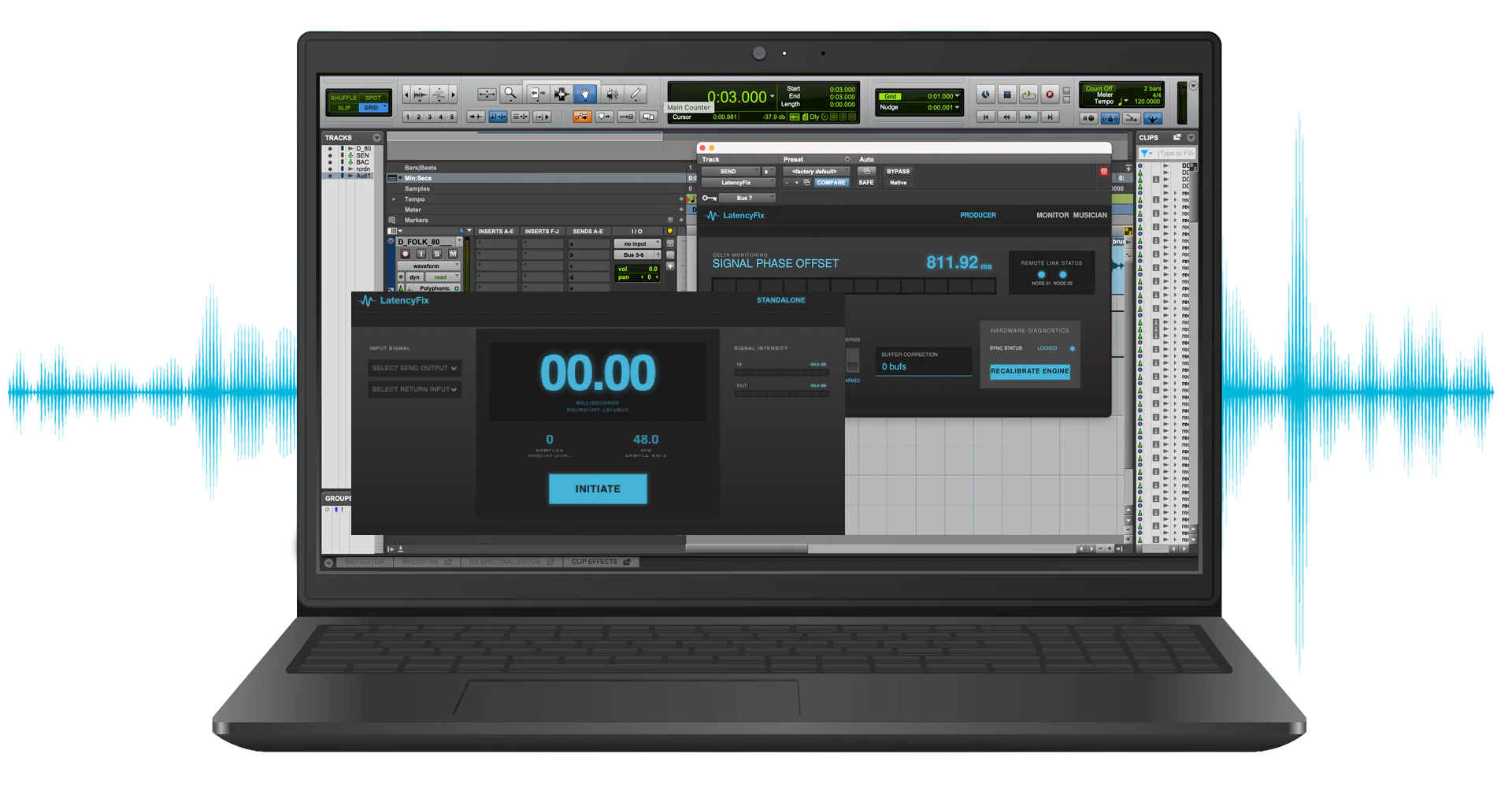Screen dimensions: 1512x791
Task: Click the Tab to Transients icon
Action: click(x=476, y=117)
